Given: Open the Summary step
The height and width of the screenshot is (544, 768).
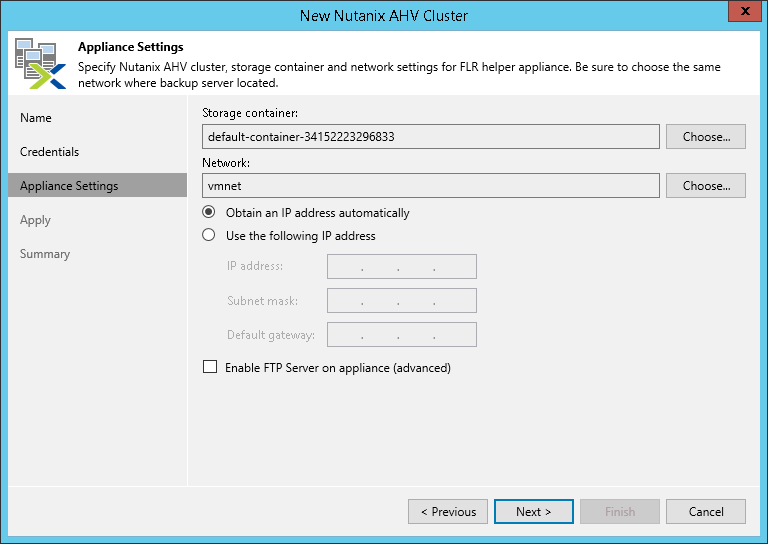Looking at the screenshot, I should (45, 254).
